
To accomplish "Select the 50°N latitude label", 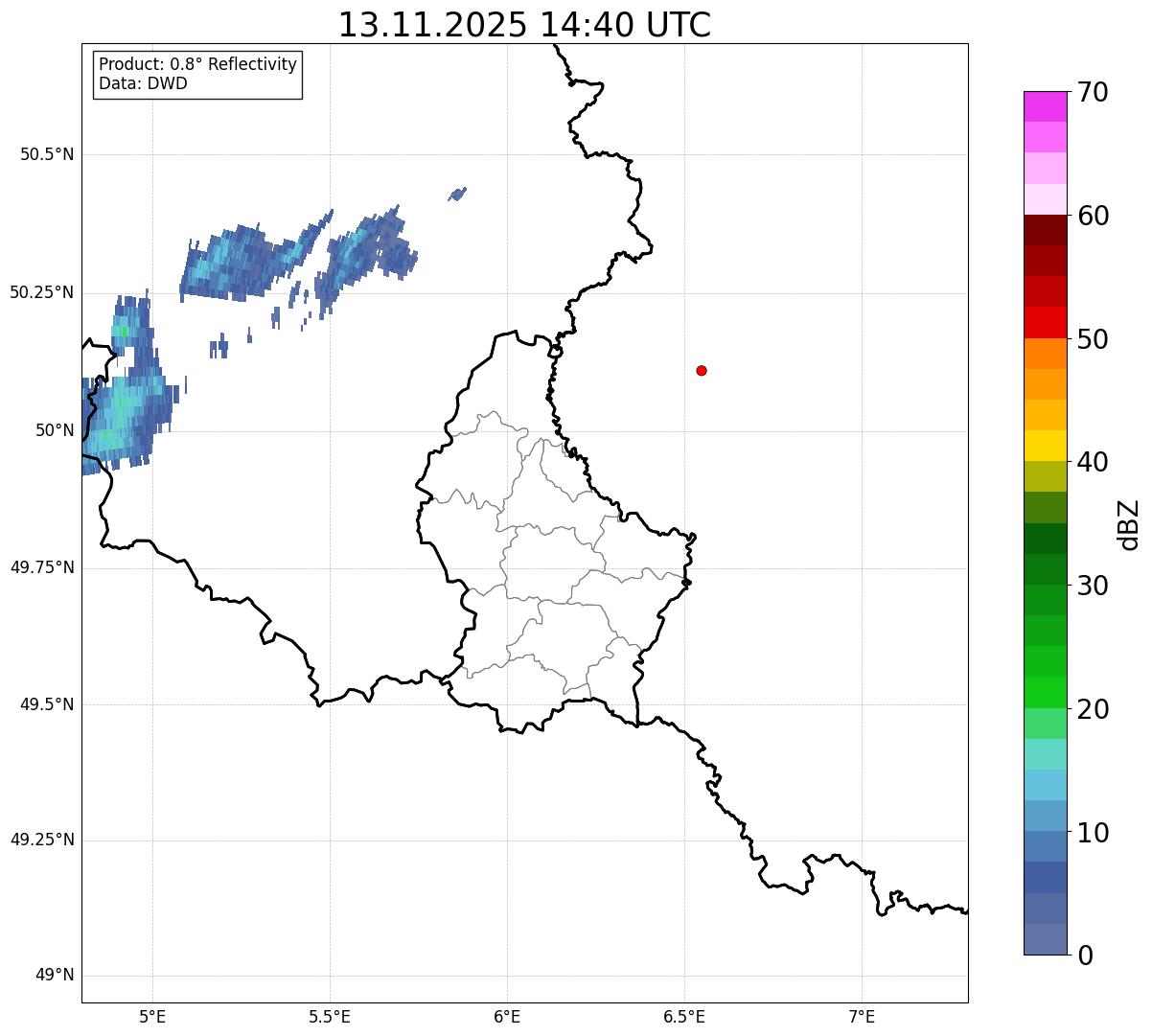I will coord(55,430).
